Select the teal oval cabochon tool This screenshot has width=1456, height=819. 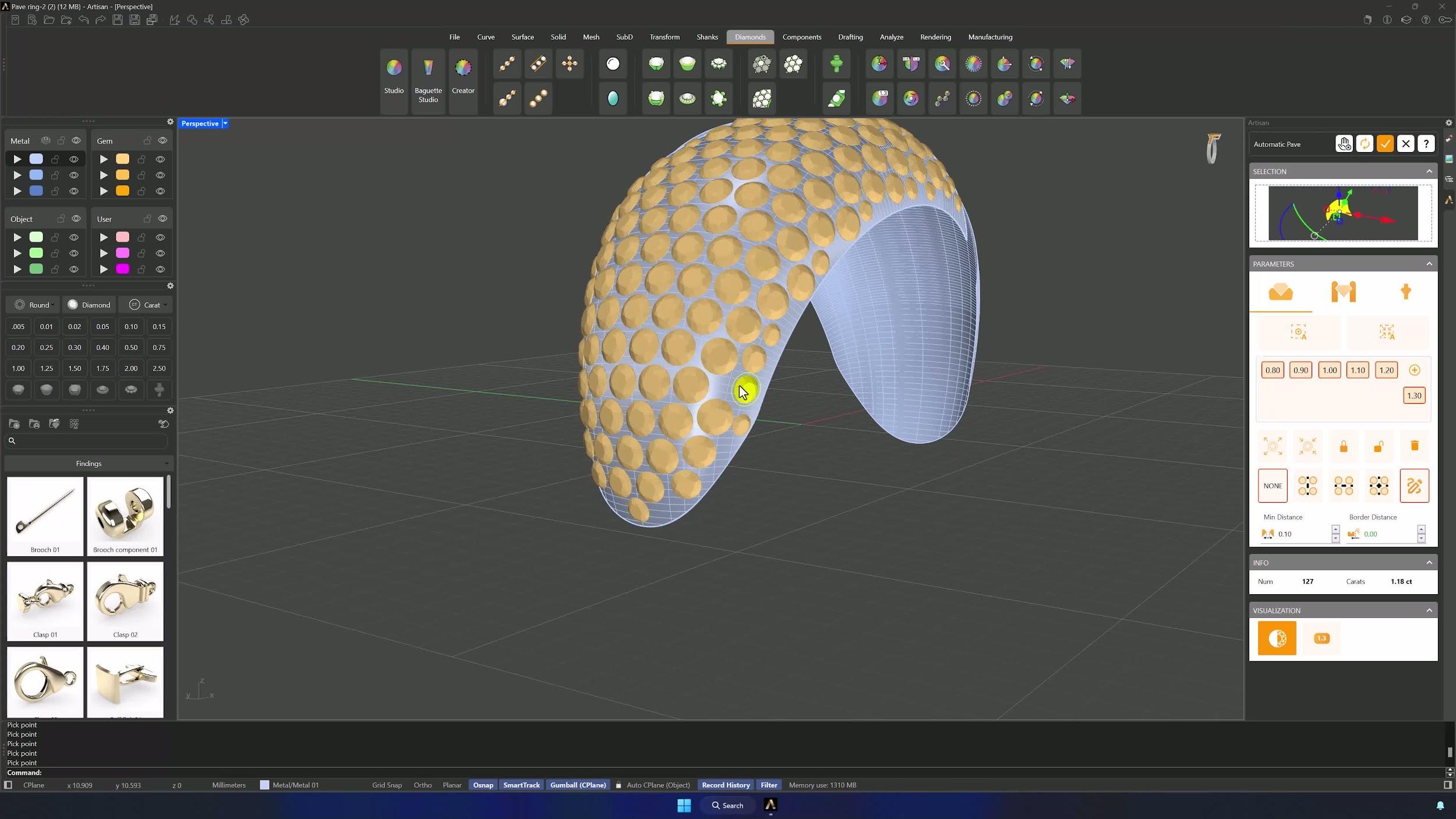[x=613, y=98]
